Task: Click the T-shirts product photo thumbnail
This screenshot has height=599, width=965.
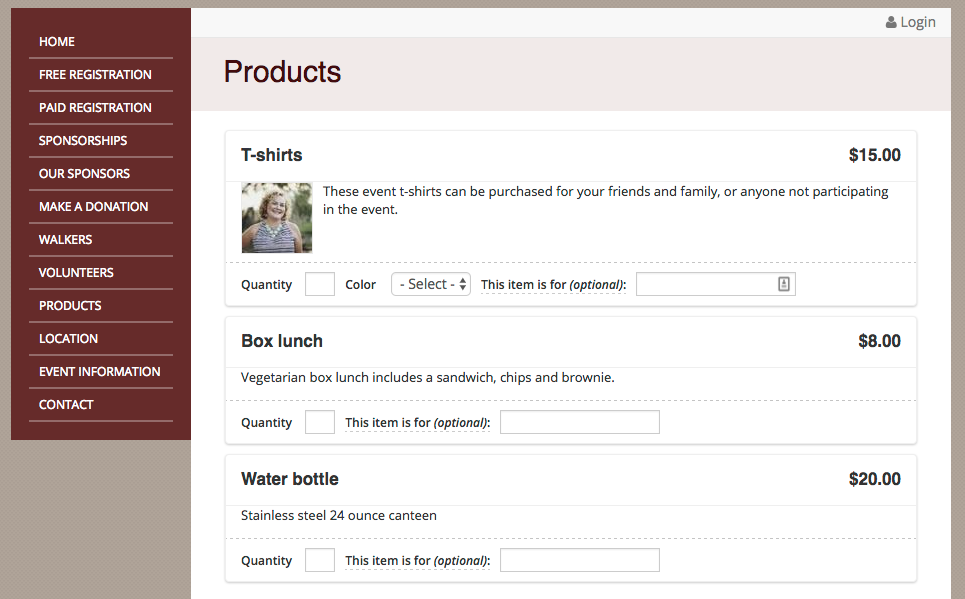Action: (277, 218)
